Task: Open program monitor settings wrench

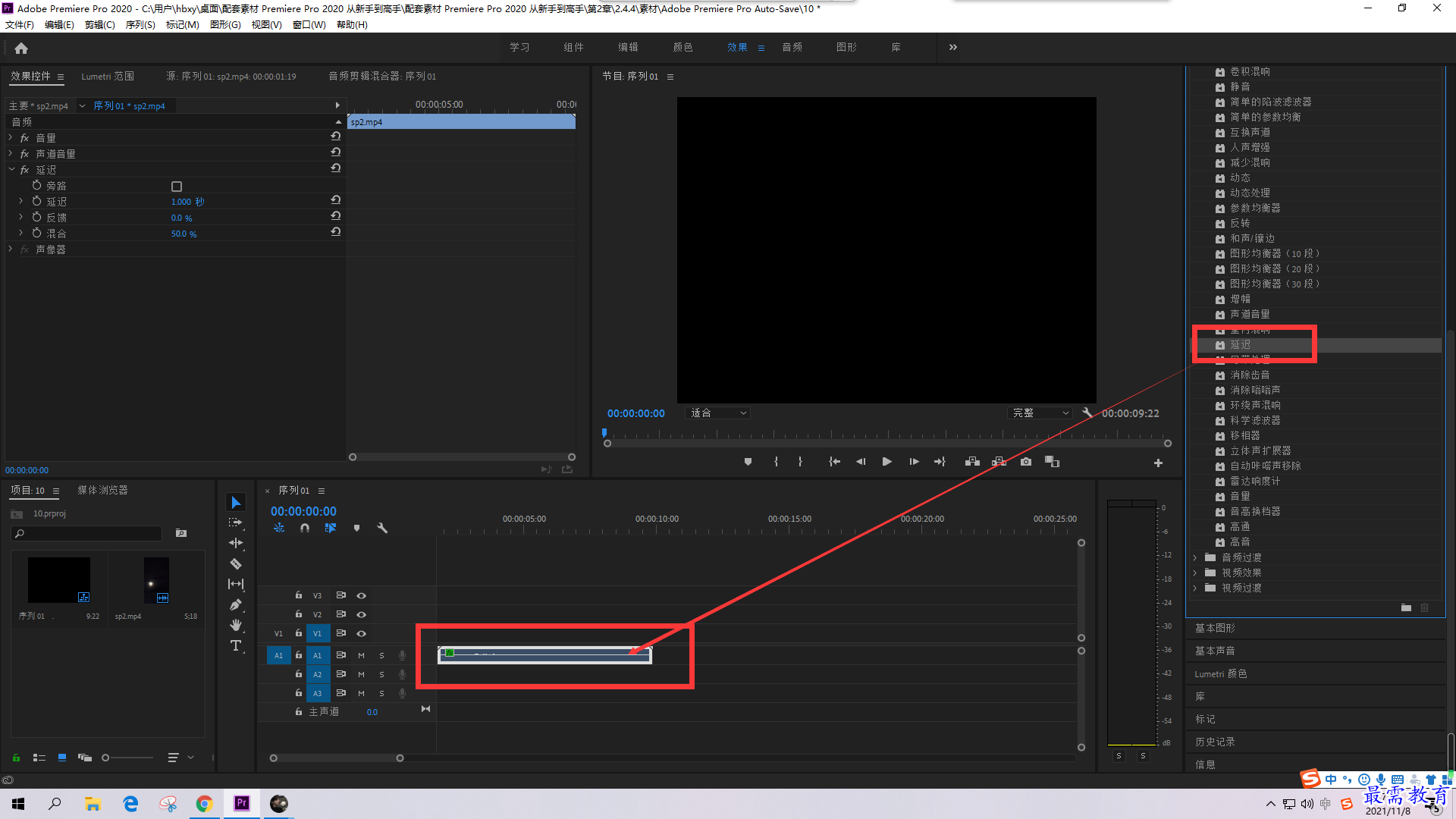Action: point(1087,413)
